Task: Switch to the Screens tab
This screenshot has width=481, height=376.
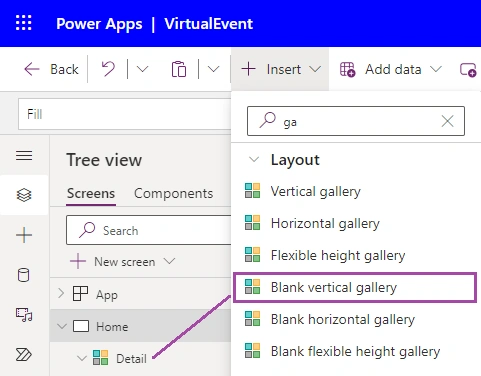Action: point(91,193)
